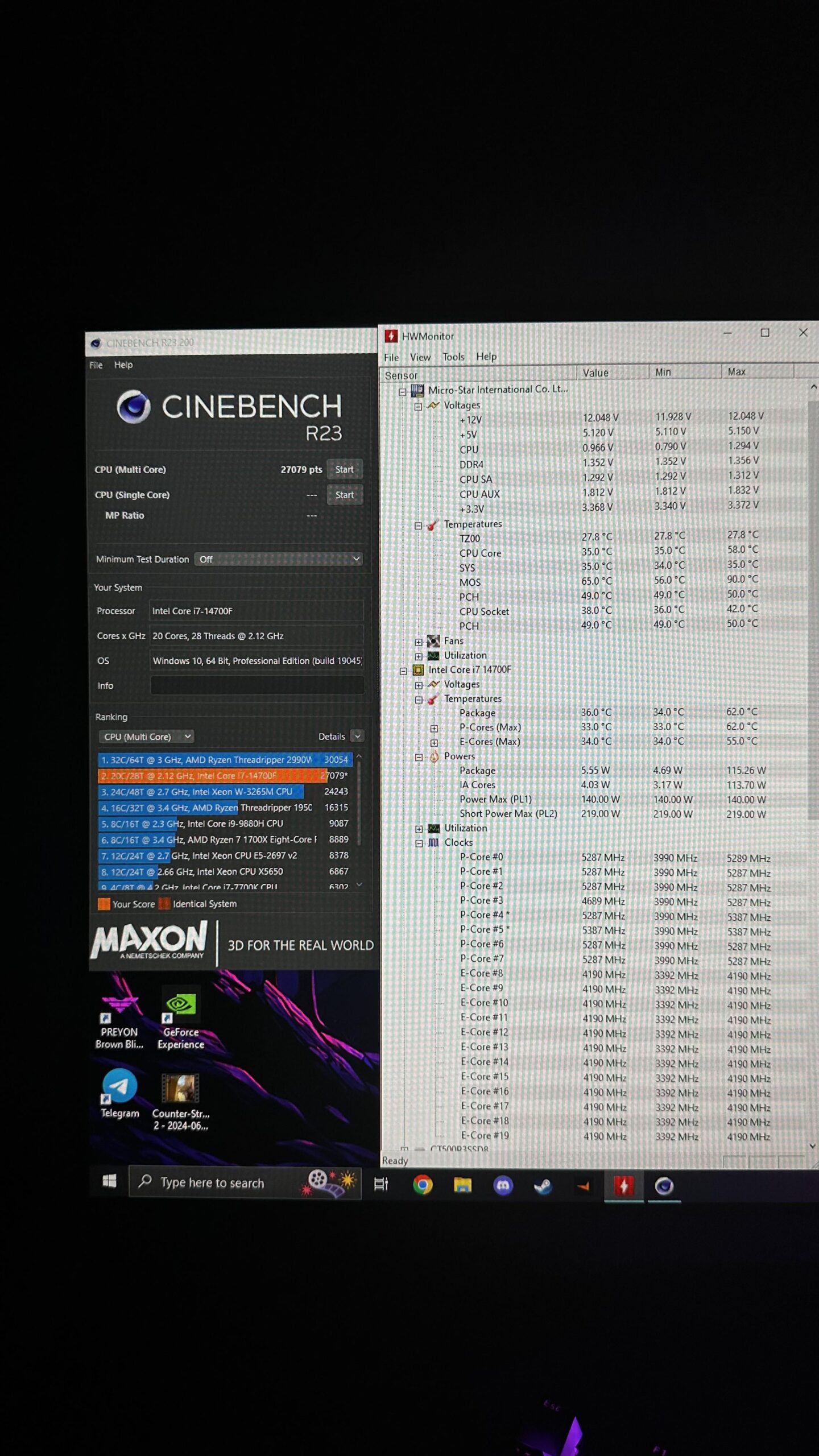
Task: Collapse the Micro-Star International tree node
Action: 403,391
